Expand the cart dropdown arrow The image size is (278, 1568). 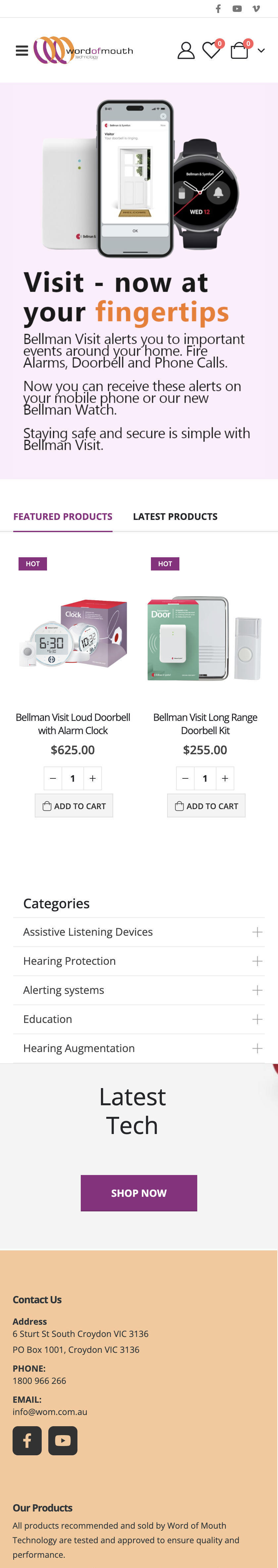[x=261, y=51]
